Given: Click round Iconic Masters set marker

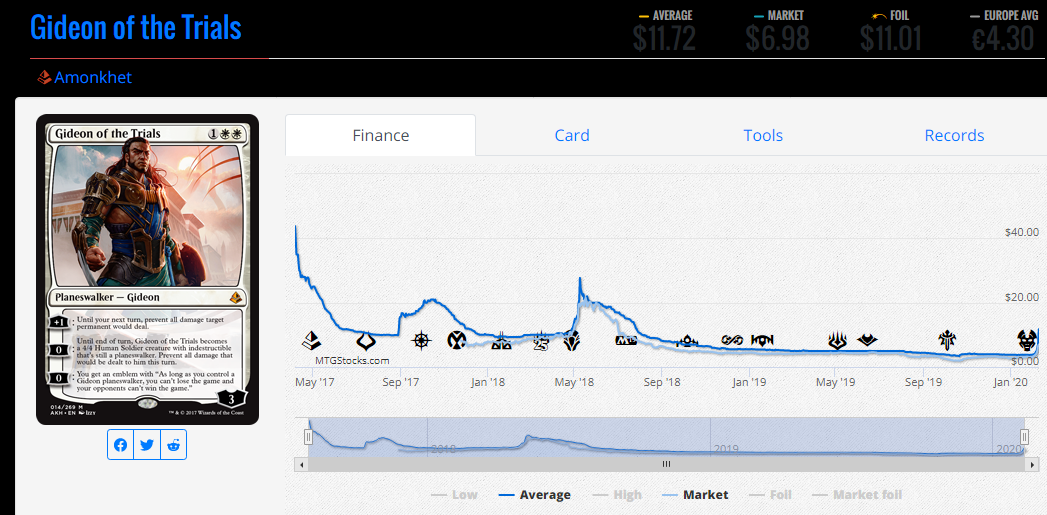Looking at the screenshot, I should 457,341.
